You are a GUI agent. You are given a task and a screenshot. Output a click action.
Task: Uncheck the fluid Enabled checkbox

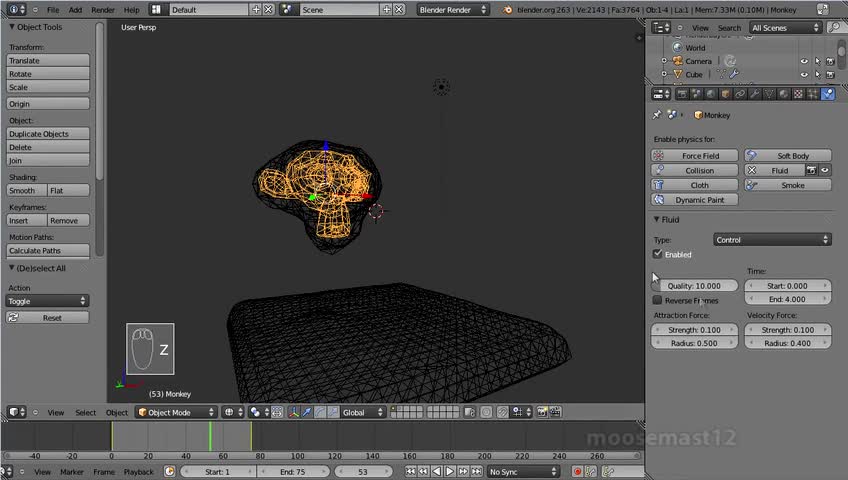(657, 254)
